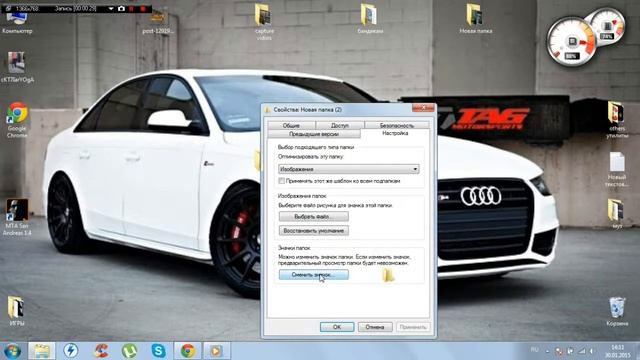Open the Windows Start menu orb
This screenshot has height=360, width=640.
pos(12,351)
